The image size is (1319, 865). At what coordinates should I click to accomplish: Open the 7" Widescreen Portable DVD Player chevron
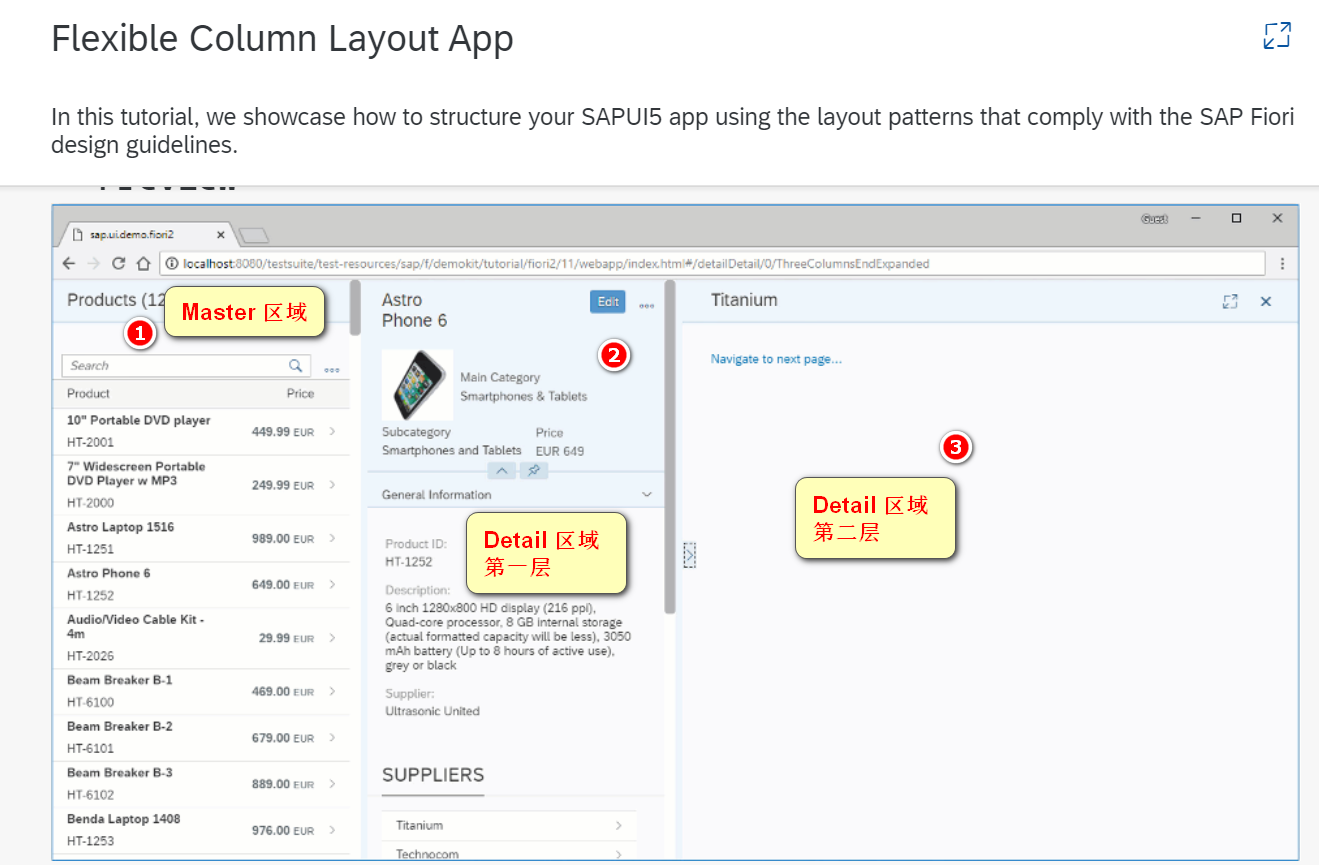[x=332, y=485]
